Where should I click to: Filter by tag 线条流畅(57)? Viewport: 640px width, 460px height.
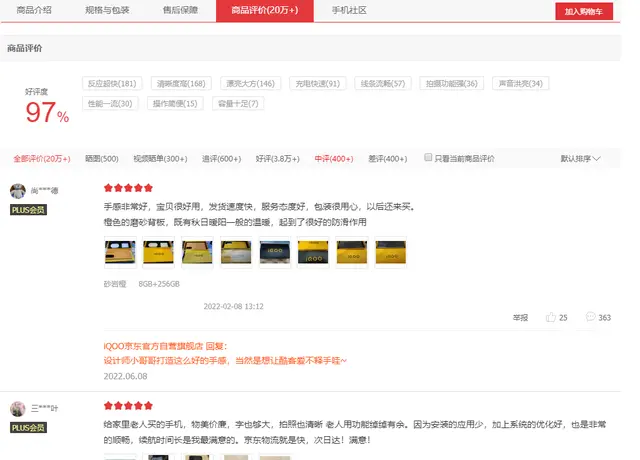click(382, 83)
